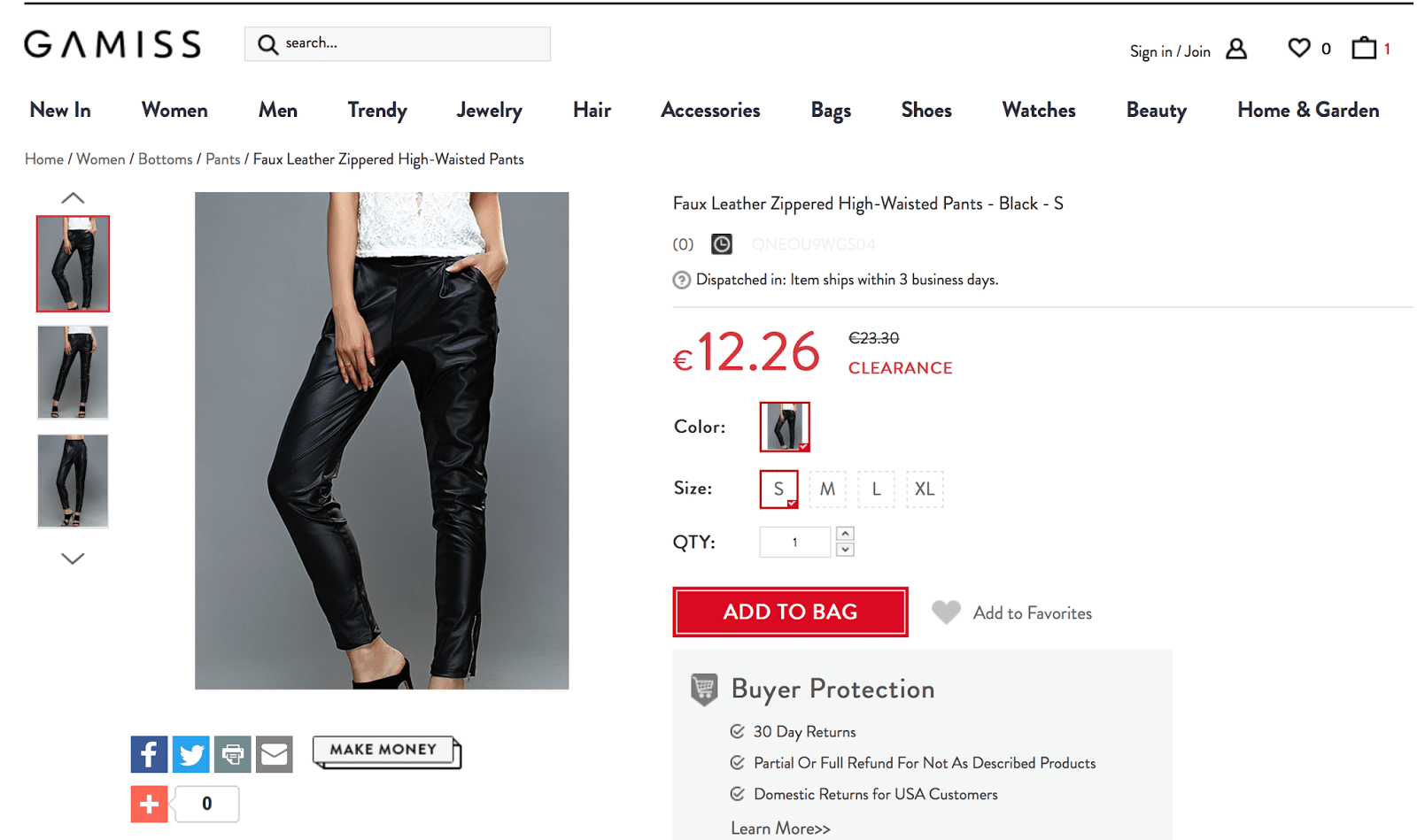Click the red plus share icon
Screen dimensions: 1417x840
[x=149, y=804]
